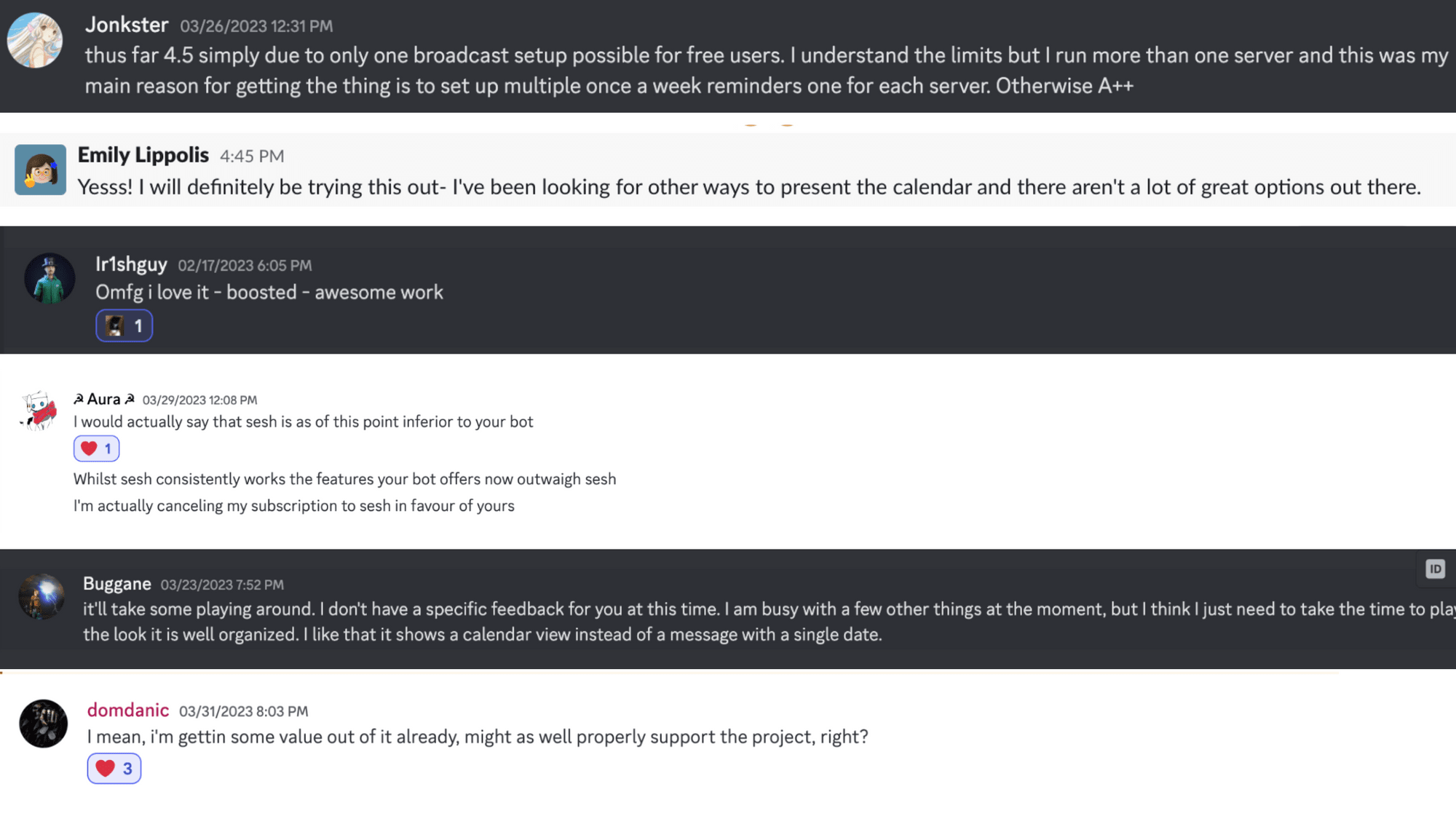The image size is (1456, 816).
Task: Copy message ID via the ID icon
Action: point(1435,569)
